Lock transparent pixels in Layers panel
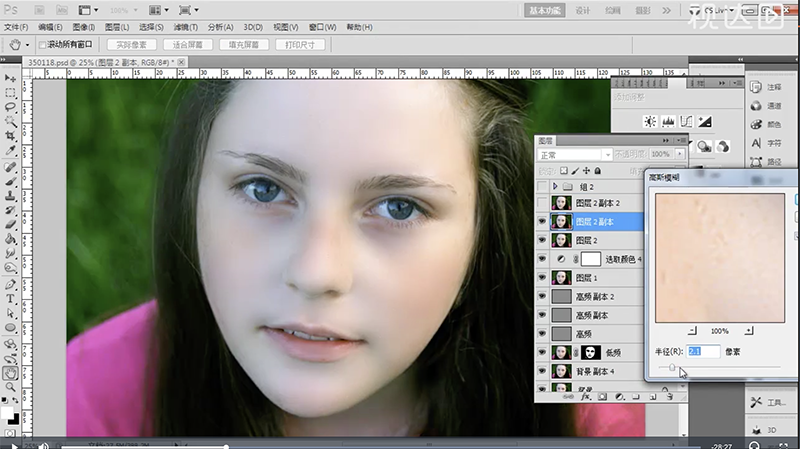800x449 pixels. [x=564, y=171]
